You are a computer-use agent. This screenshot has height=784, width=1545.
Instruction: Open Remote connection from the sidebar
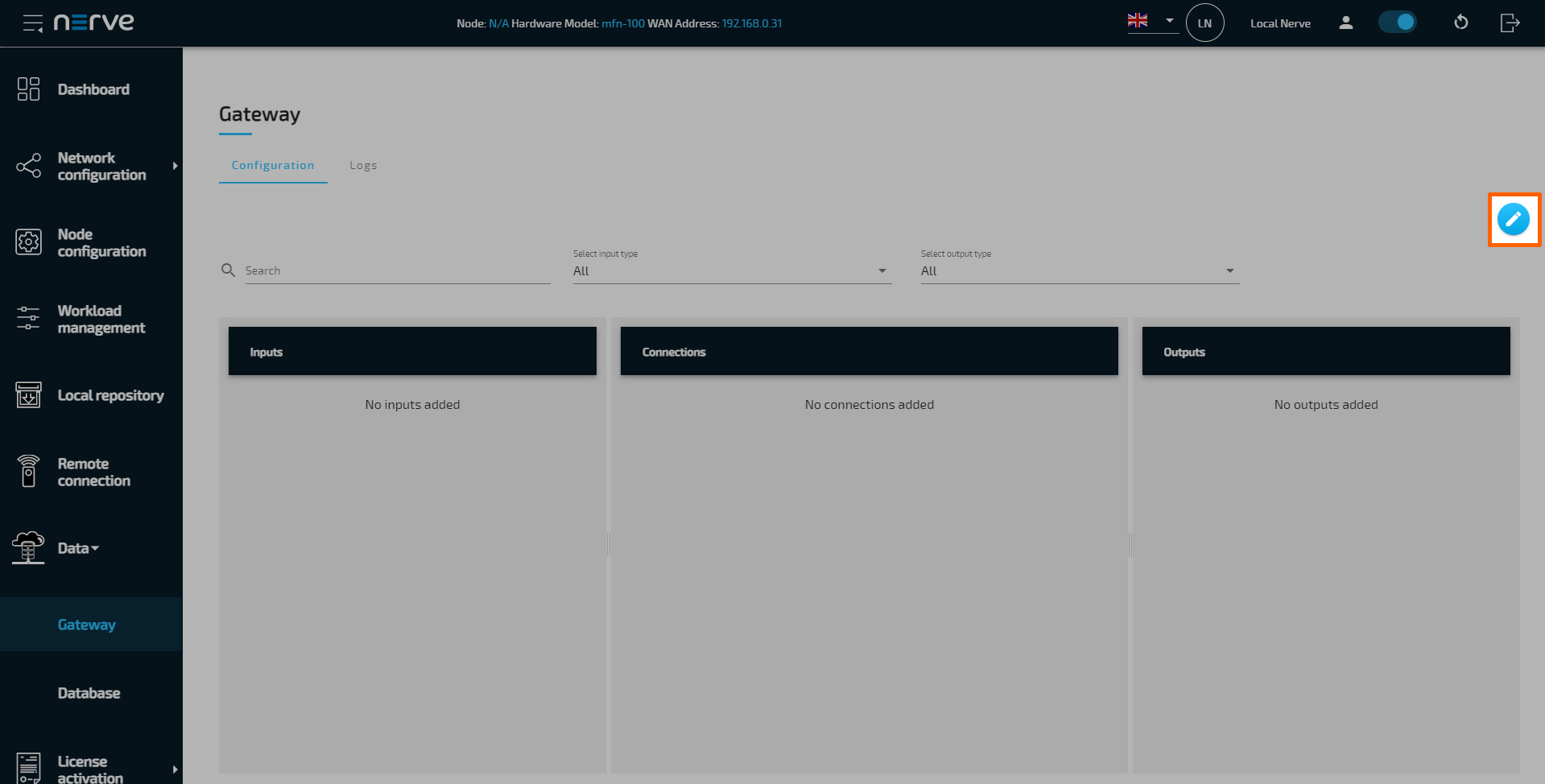(28, 472)
